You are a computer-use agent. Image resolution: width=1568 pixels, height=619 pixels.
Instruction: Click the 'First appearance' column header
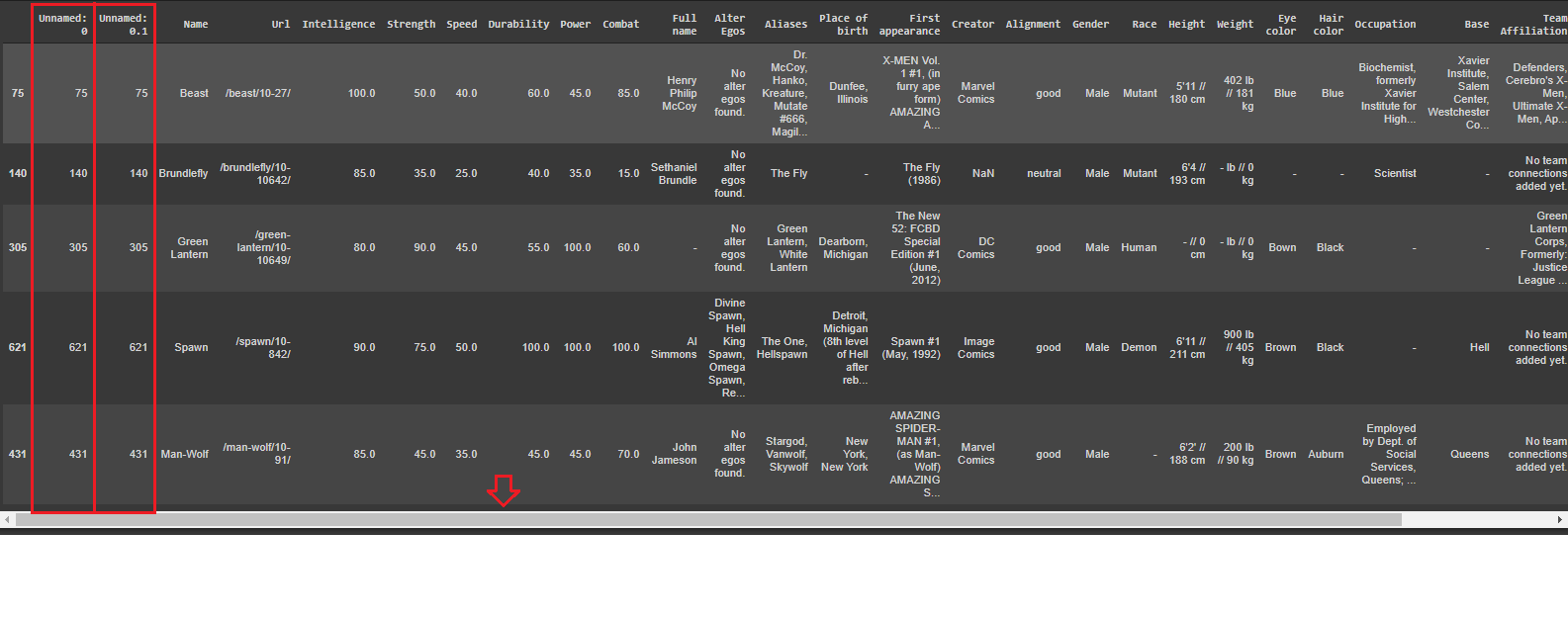tap(909, 25)
